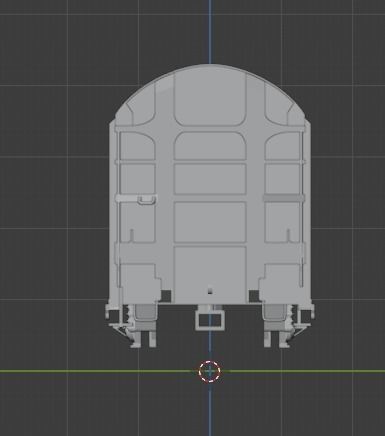Click the rectangular coupler frame under the wagon

coord(210,321)
